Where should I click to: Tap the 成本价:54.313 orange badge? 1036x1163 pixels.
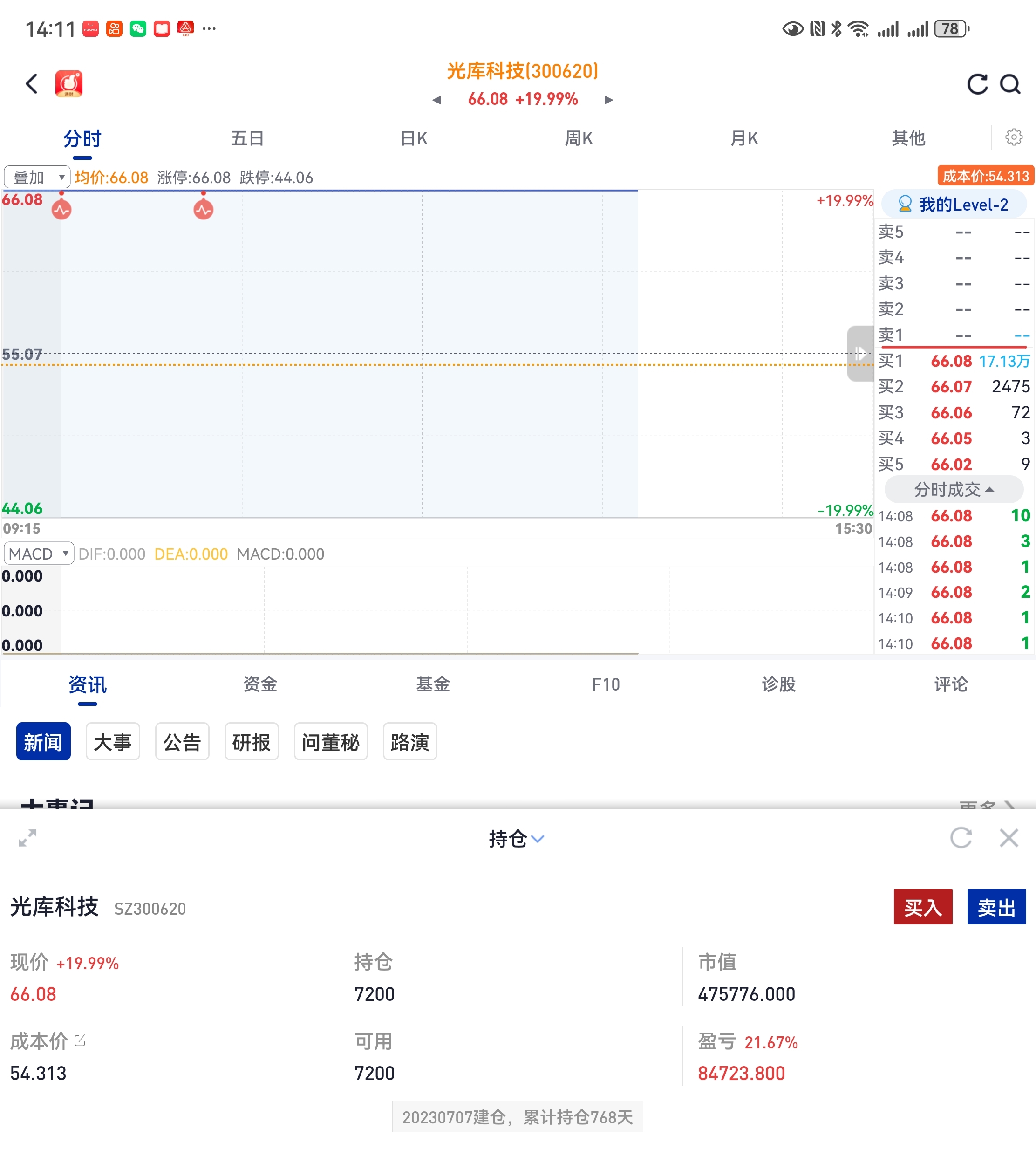pos(985,176)
